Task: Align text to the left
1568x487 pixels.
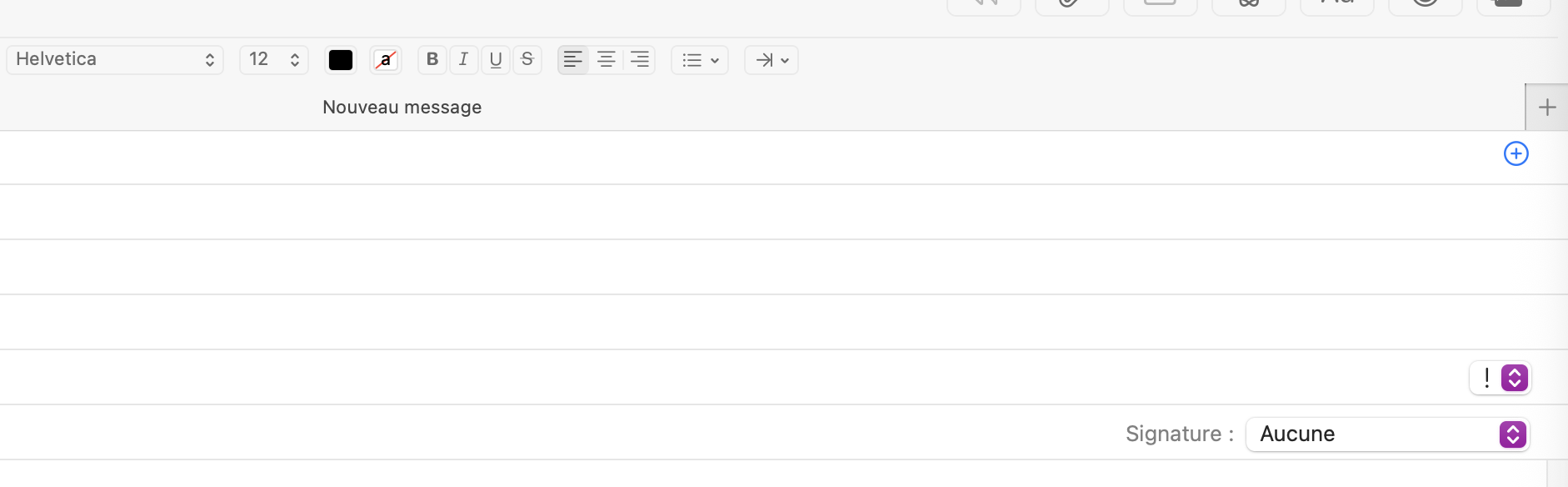Action: point(573,59)
